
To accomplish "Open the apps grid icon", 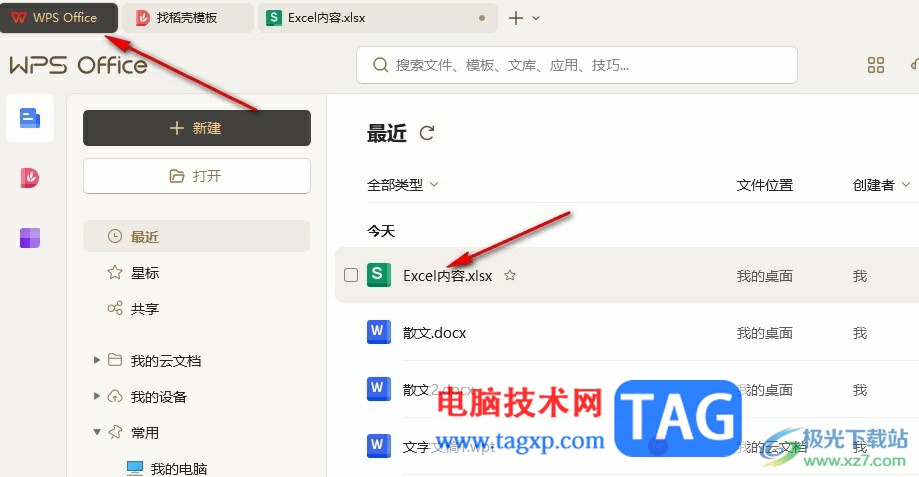I will pyautogui.click(x=876, y=65).
